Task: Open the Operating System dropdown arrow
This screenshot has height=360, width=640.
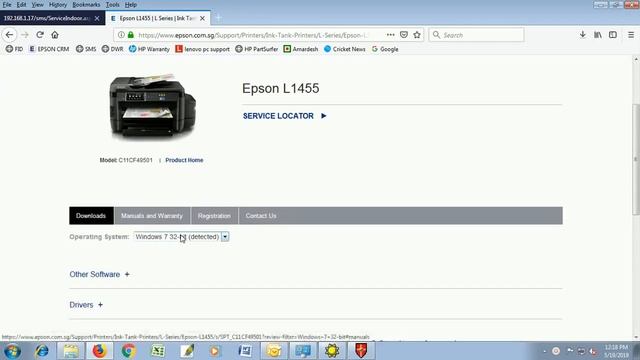Action: (225, 237)
